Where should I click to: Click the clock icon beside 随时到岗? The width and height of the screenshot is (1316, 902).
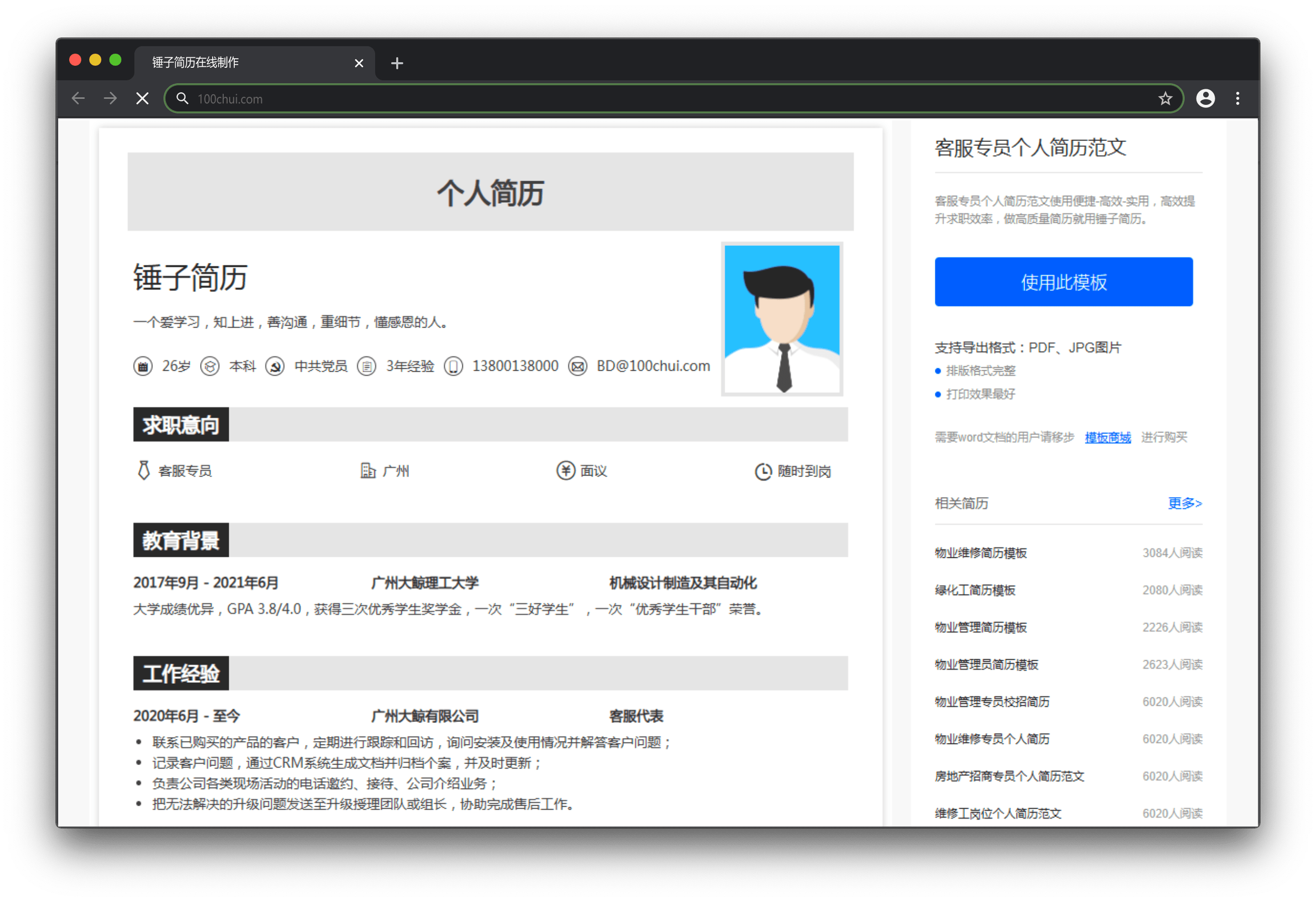pyautogui.click(x=763, y=472)
